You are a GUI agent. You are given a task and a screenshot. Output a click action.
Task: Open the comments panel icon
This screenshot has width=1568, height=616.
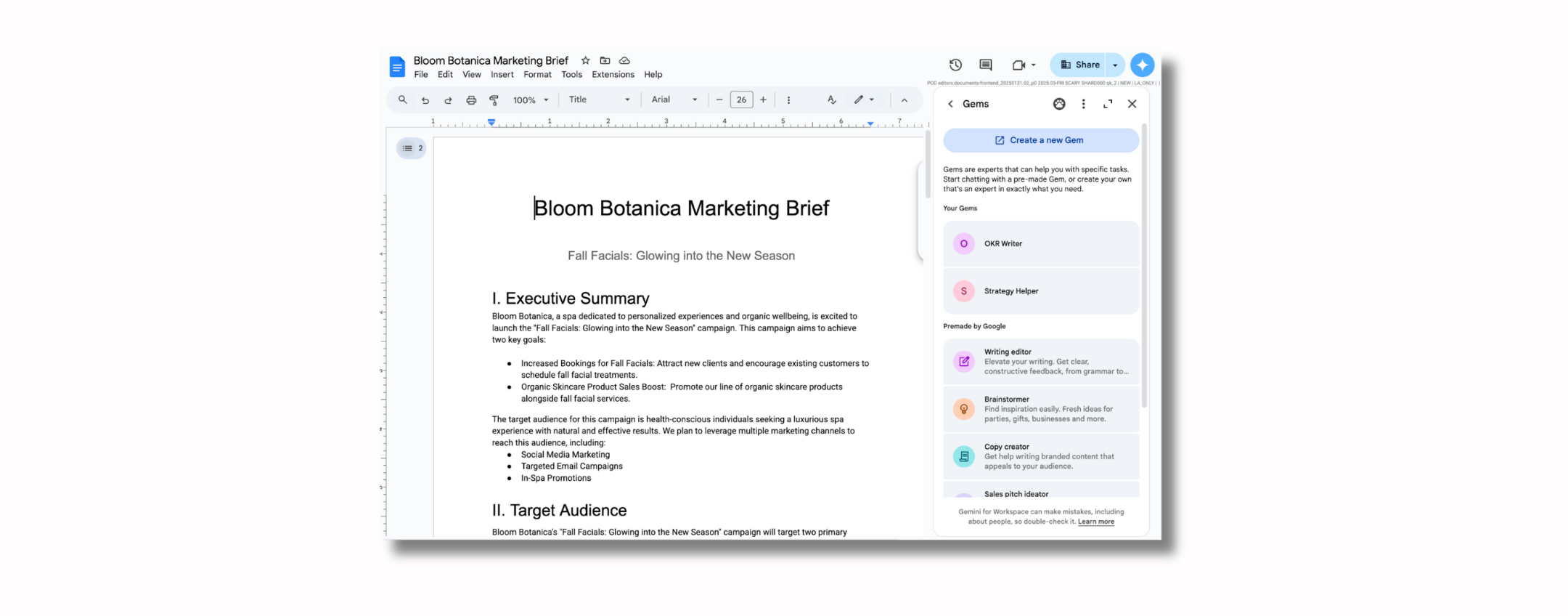985,65
